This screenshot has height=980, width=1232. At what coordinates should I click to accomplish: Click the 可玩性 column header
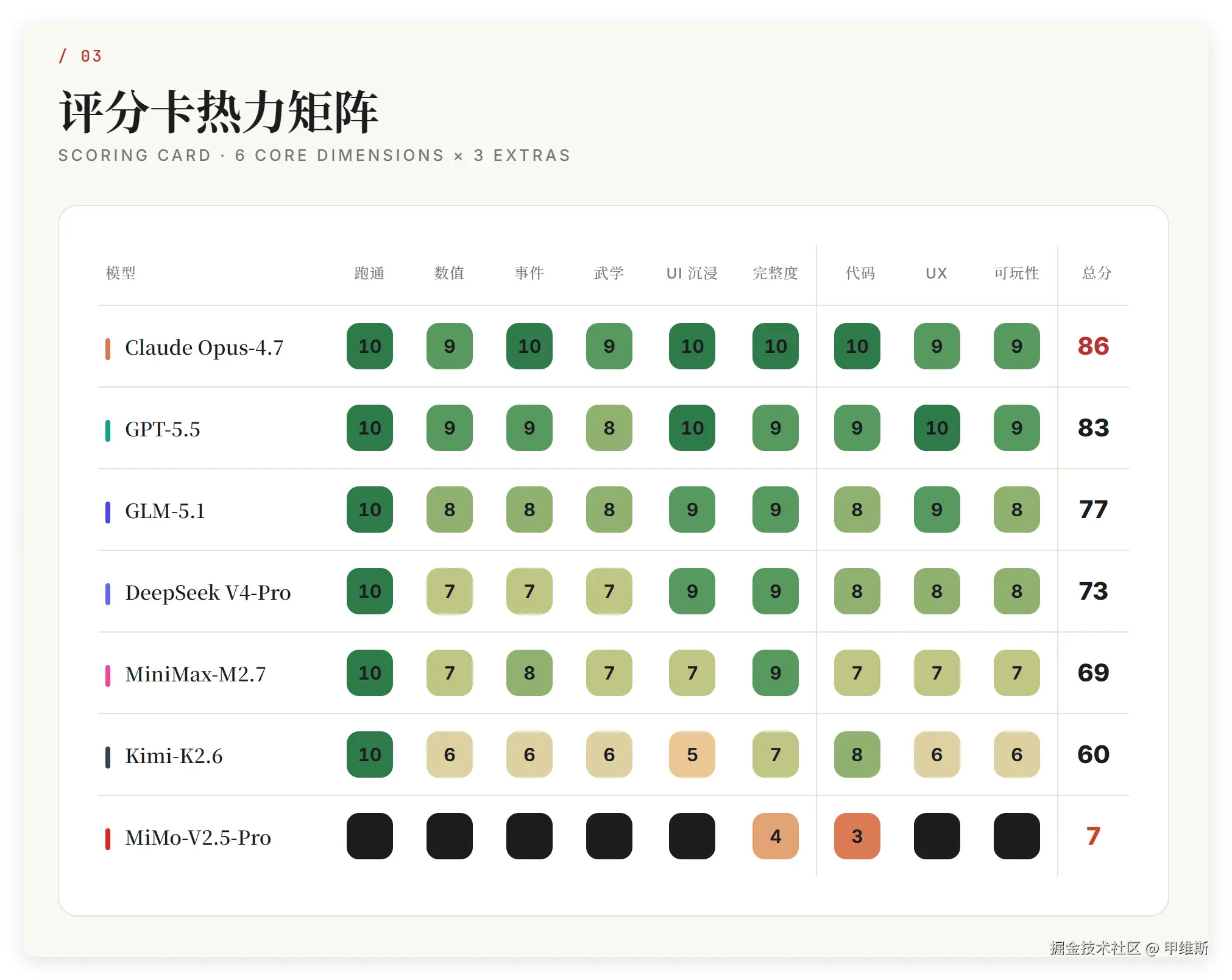coord(1016,273)
